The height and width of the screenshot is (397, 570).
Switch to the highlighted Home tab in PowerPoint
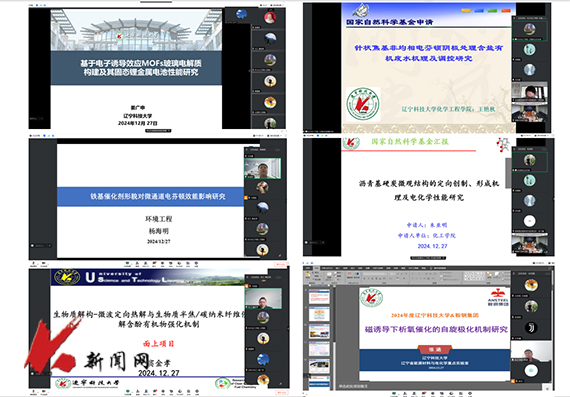point(317,268)
